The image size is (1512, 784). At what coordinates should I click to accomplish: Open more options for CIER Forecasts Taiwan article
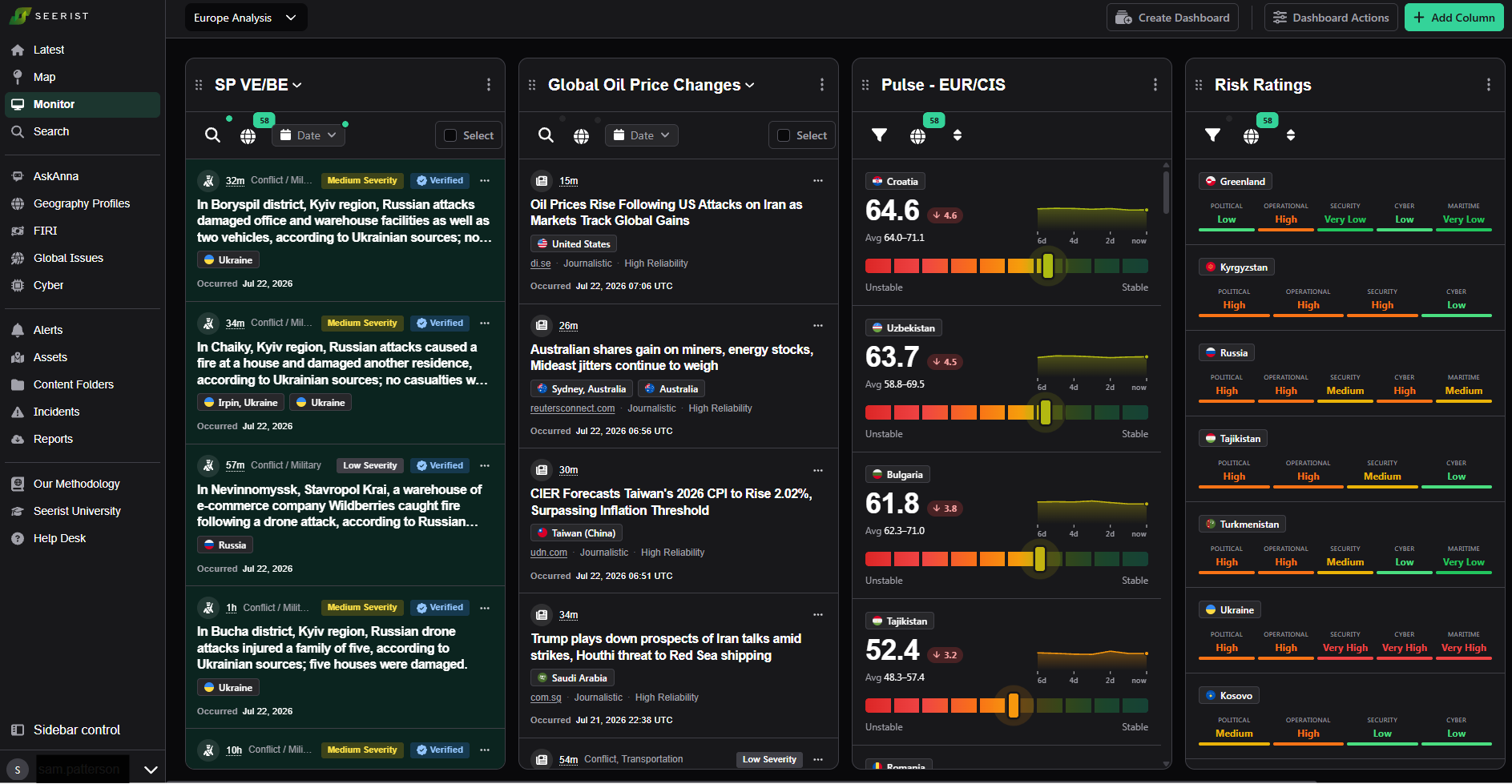point(818,471)
